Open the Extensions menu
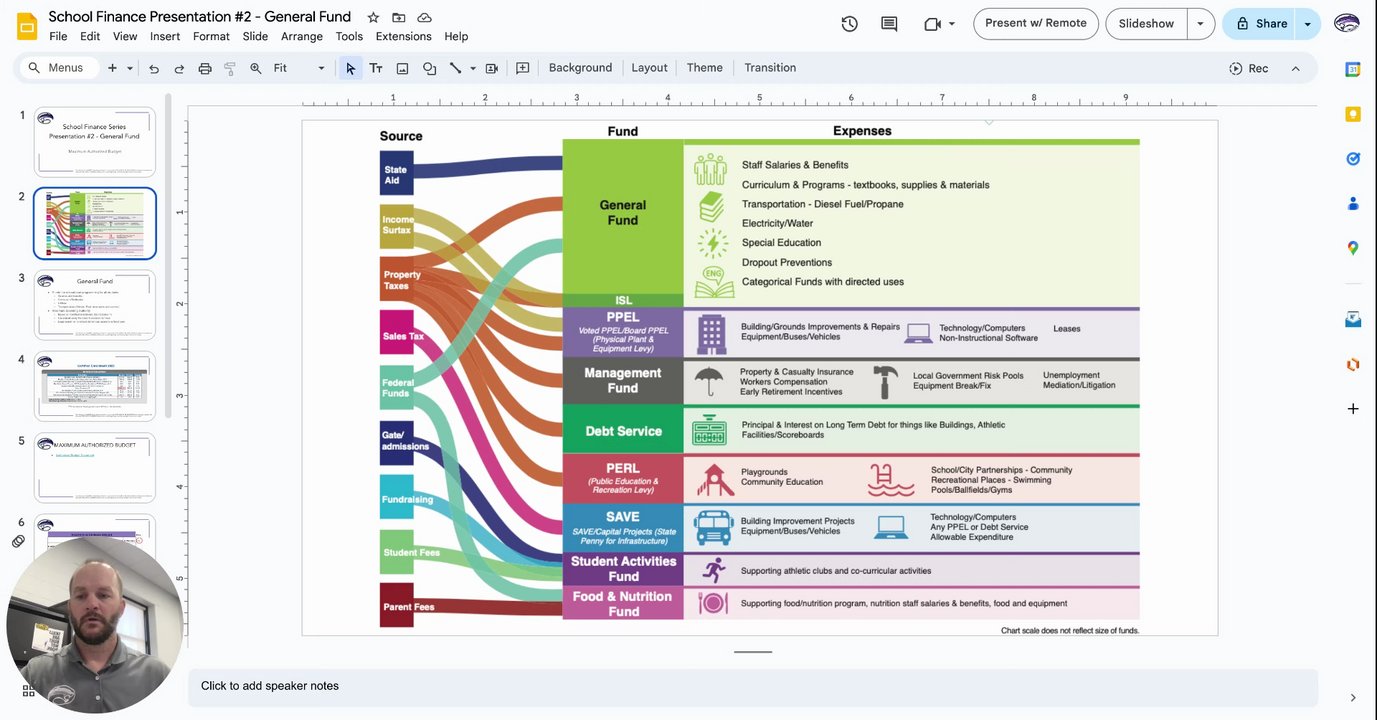This screenshot has height=720, width=1377. point(403,37)
